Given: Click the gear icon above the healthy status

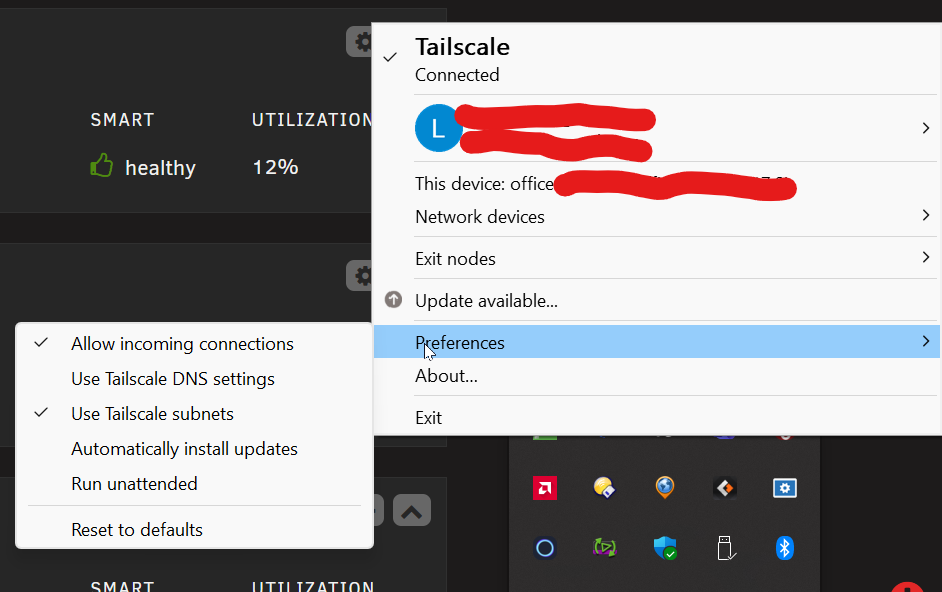Looking at the screenshot, I should (x=360, y=42).
